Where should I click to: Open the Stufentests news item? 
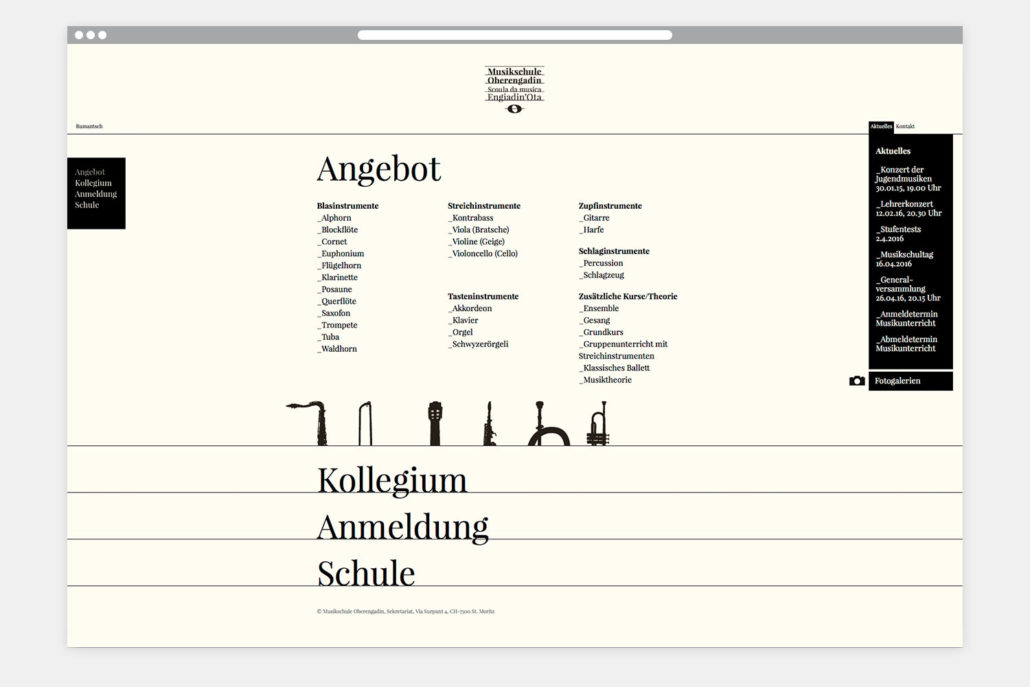point(899,234)
